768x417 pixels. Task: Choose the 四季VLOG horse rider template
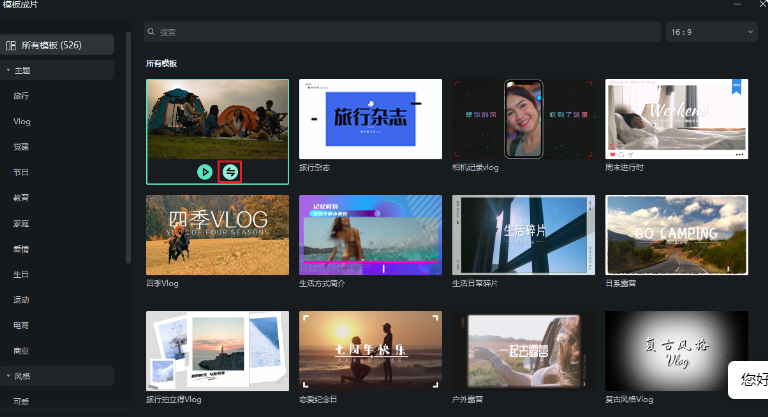click(x=217, y=235)
